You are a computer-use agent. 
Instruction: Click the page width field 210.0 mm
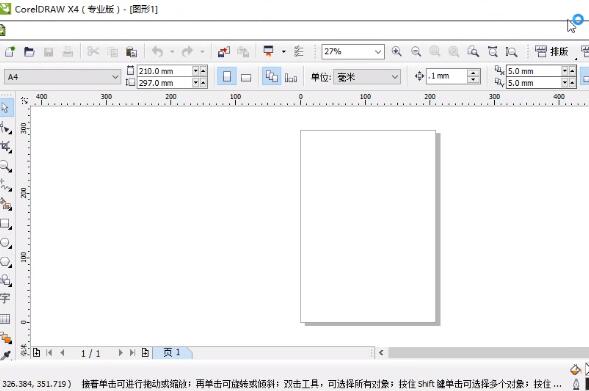(x=165, y=71)
